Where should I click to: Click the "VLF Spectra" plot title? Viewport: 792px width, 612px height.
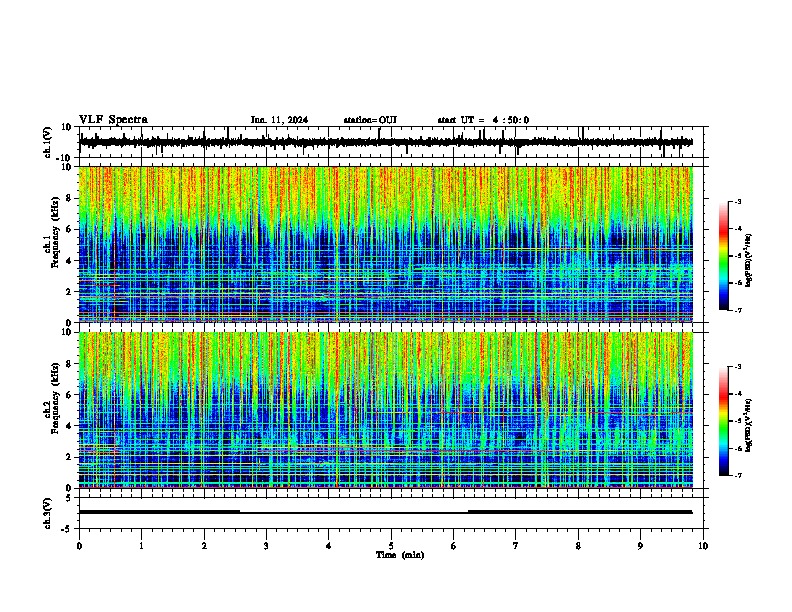coord(113,120)
